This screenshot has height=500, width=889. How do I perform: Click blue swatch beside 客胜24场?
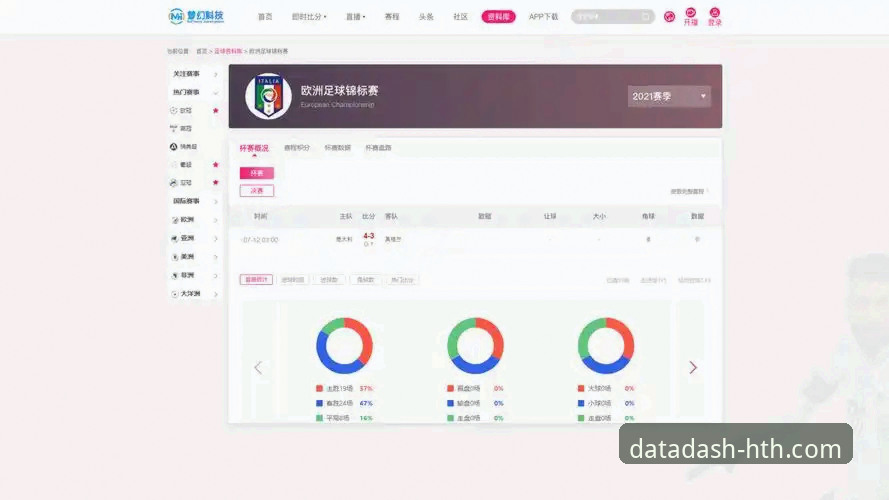[x=319, y=403]
